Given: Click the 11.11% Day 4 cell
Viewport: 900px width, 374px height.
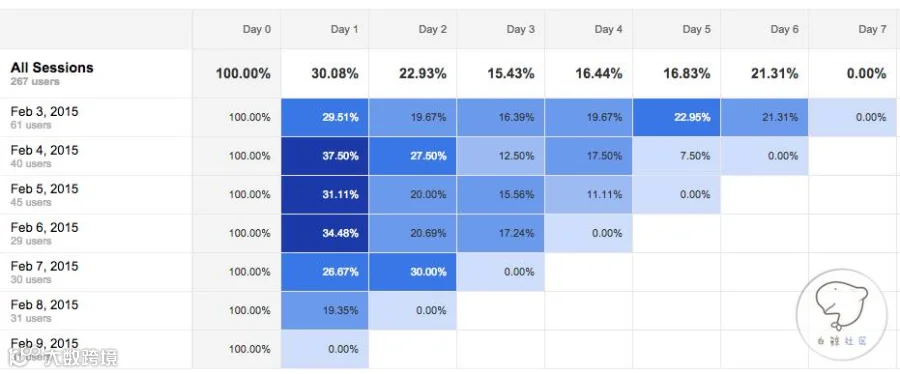Looking at the screenshot, I should tap(589, 194).
